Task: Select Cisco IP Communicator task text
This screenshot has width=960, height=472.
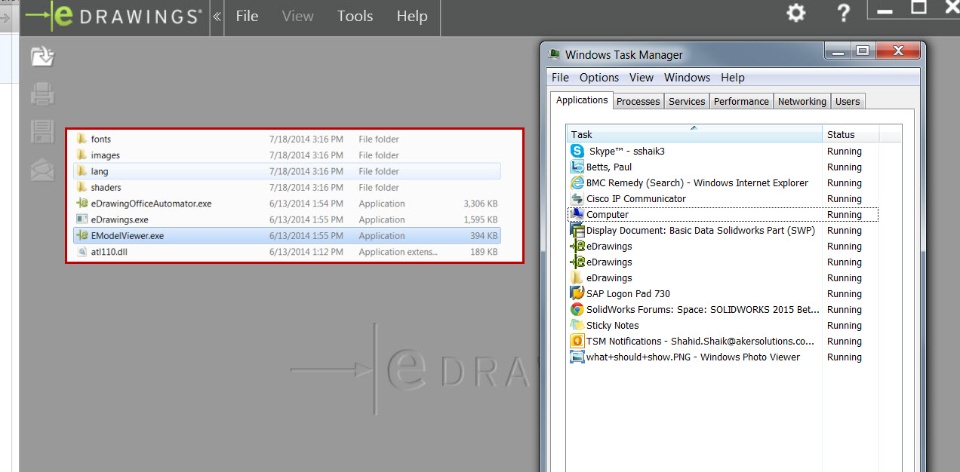Action: tap(636, 198)
